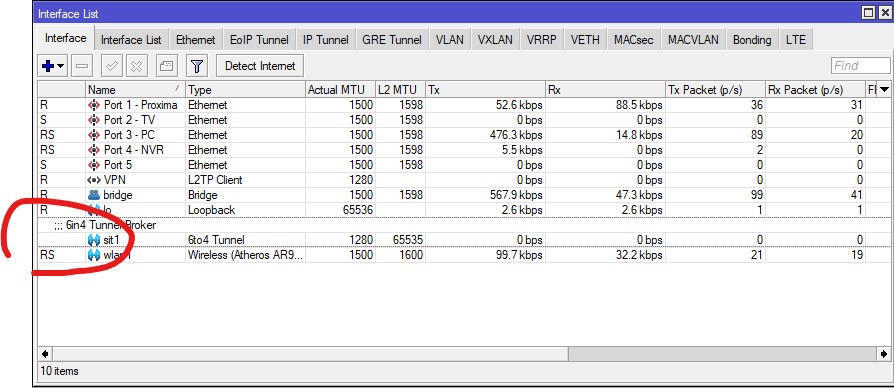
Task: Open the MACVLAN tab
Action: pyautogui.click(x=693, y=40)
